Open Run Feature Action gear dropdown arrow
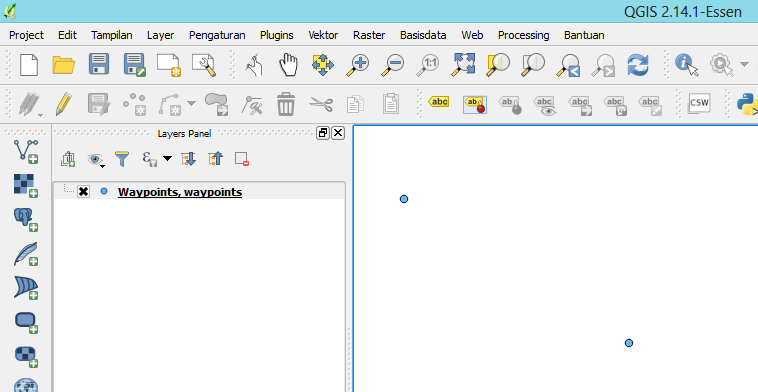Viewport: 758px width, 392px height. [744, 64]
